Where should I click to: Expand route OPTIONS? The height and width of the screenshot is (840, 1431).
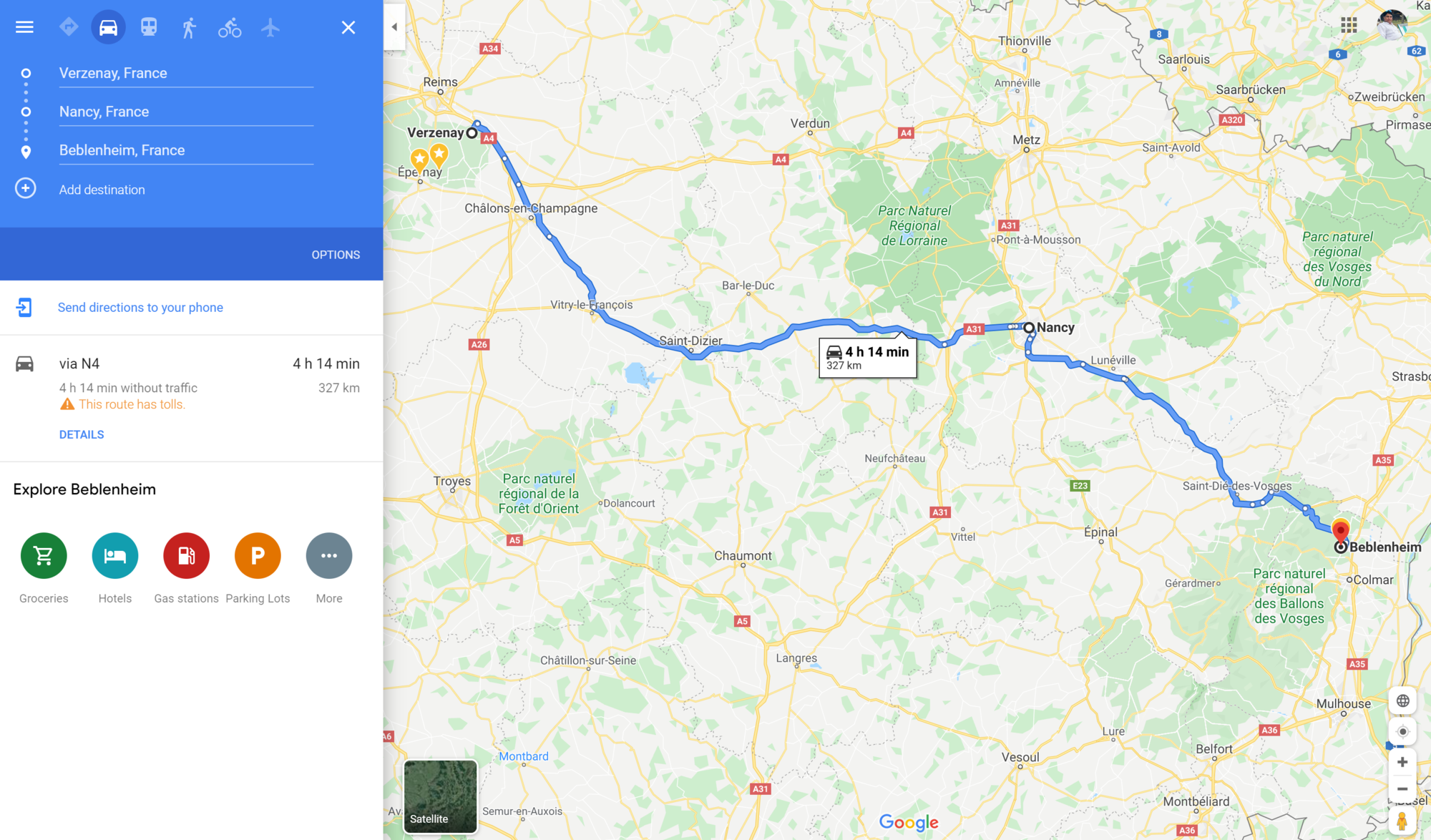point(336,255)
